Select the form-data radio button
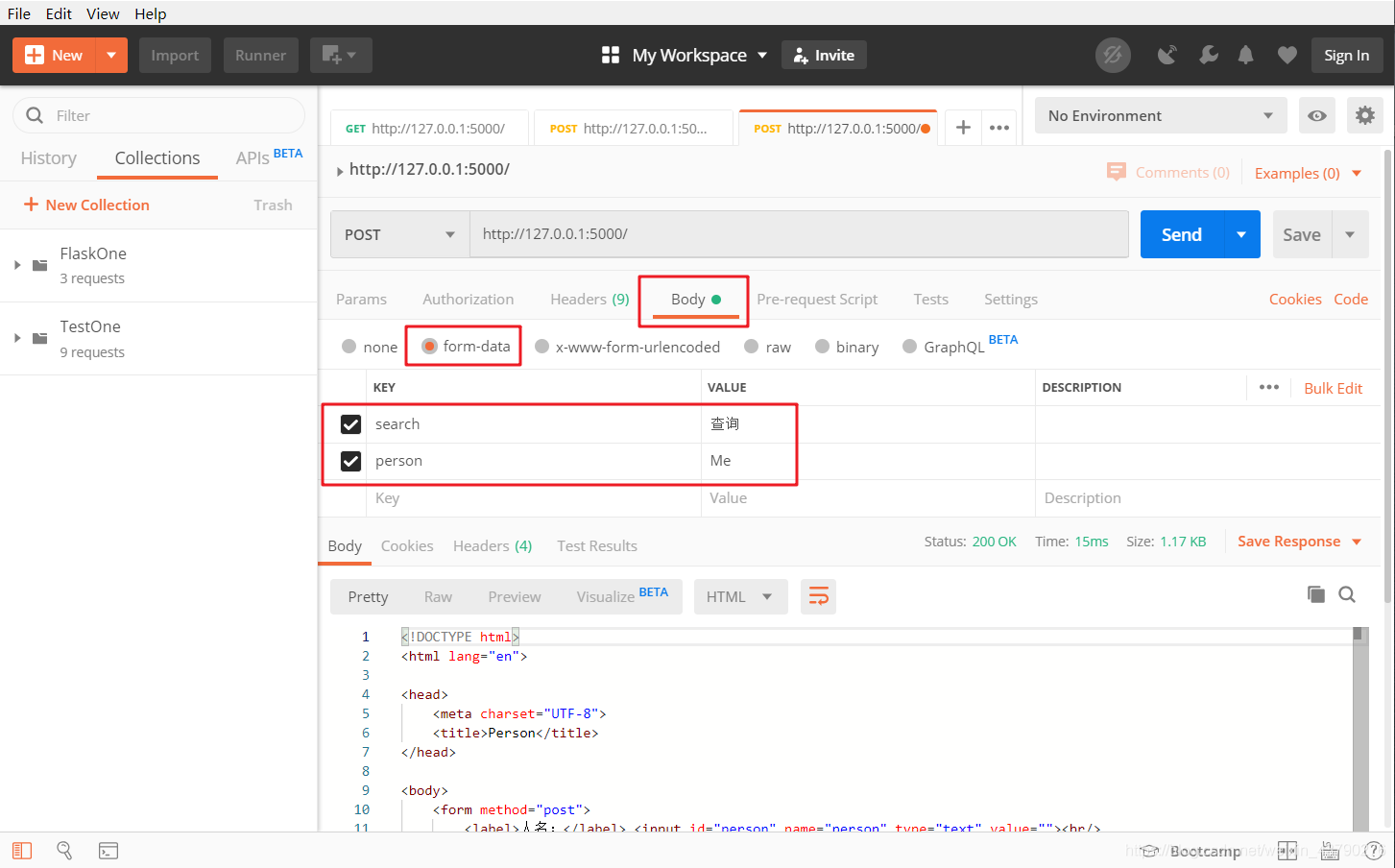This screenshot has height=868, width=1395. point(429,346)
